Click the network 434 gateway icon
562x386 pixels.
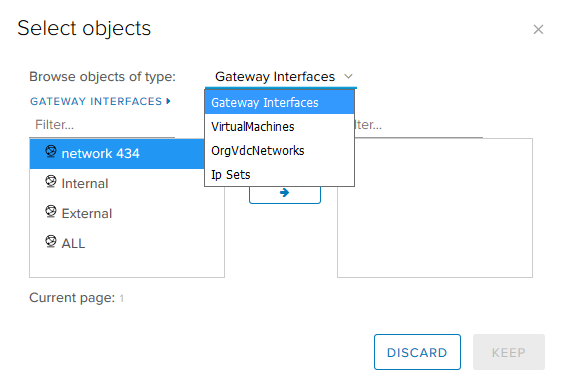(x=51, y=152)
